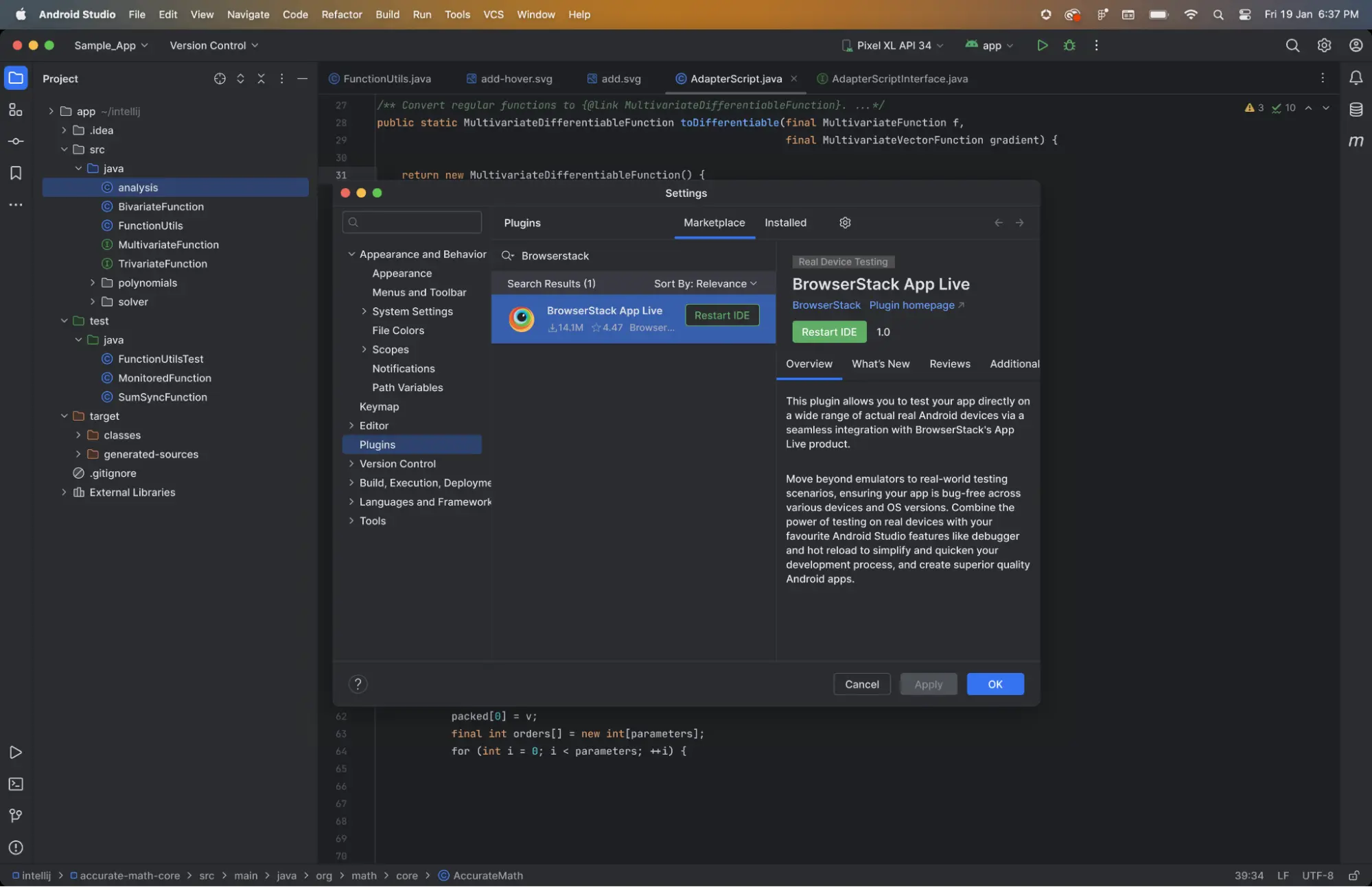Click the settings search input field
Image resolution: width=1372 pixels, height=887 pixels.
pyautogui.click(x=412, y=222)
